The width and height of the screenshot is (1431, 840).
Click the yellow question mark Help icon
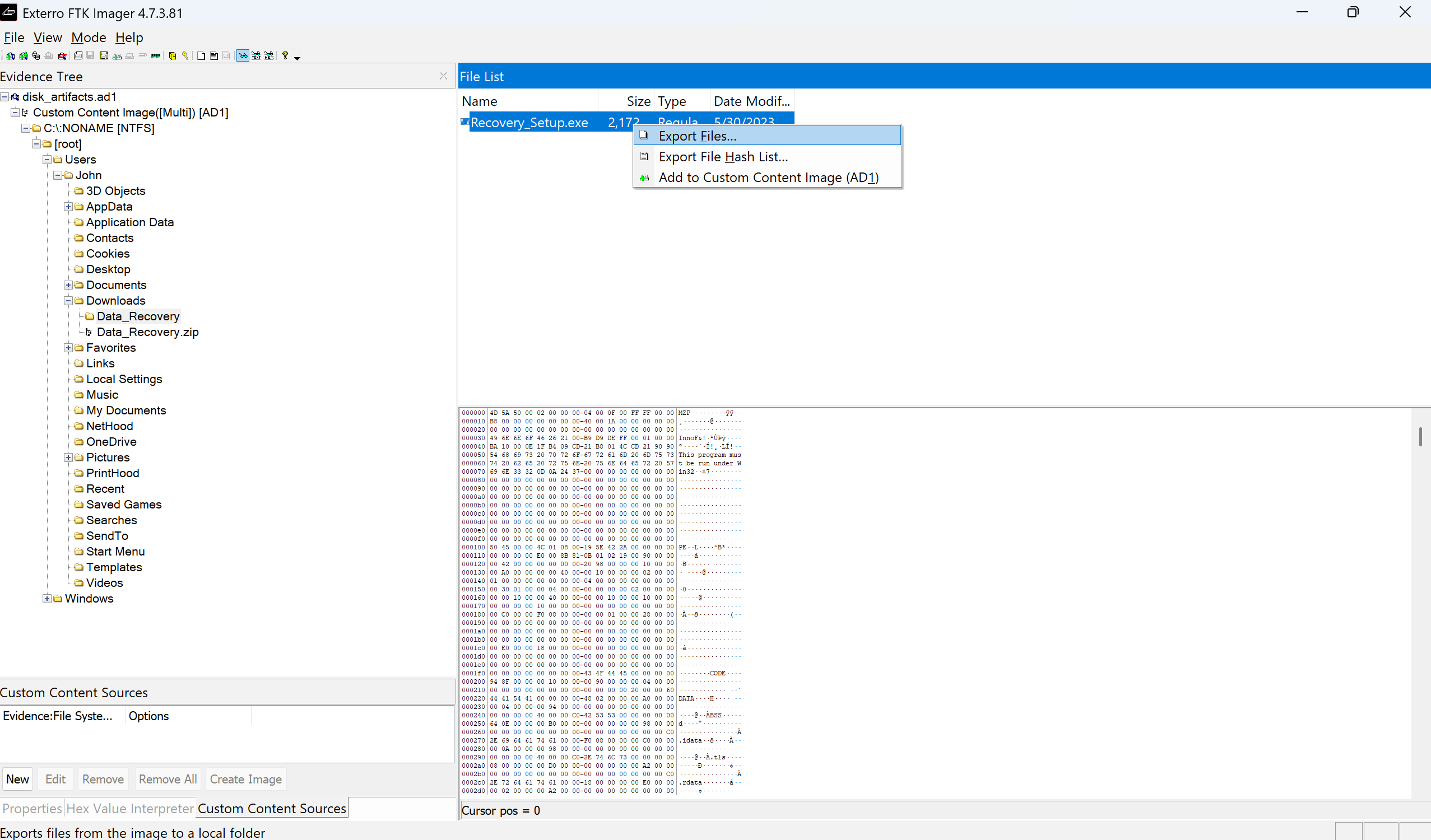285,55
